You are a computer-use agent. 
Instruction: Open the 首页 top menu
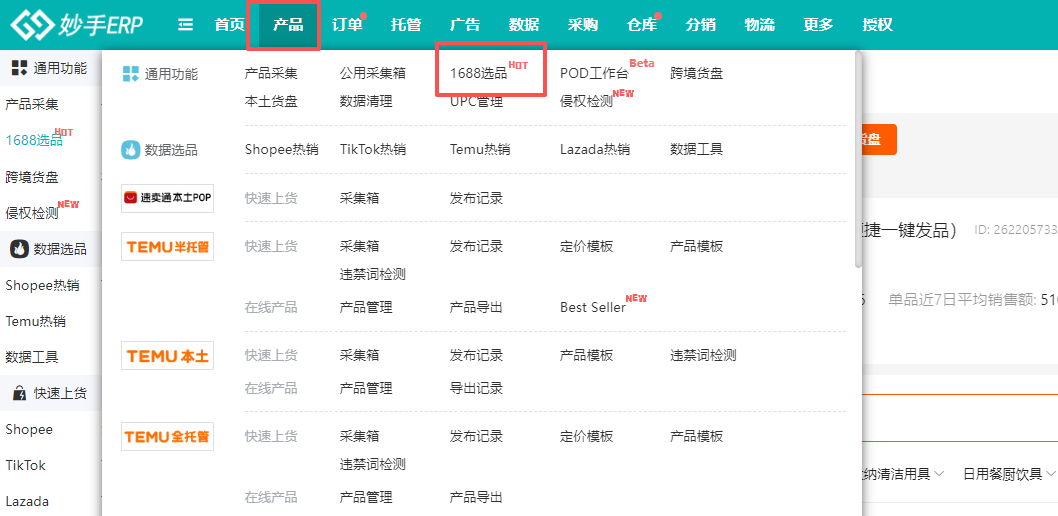(x=229, y=25)
